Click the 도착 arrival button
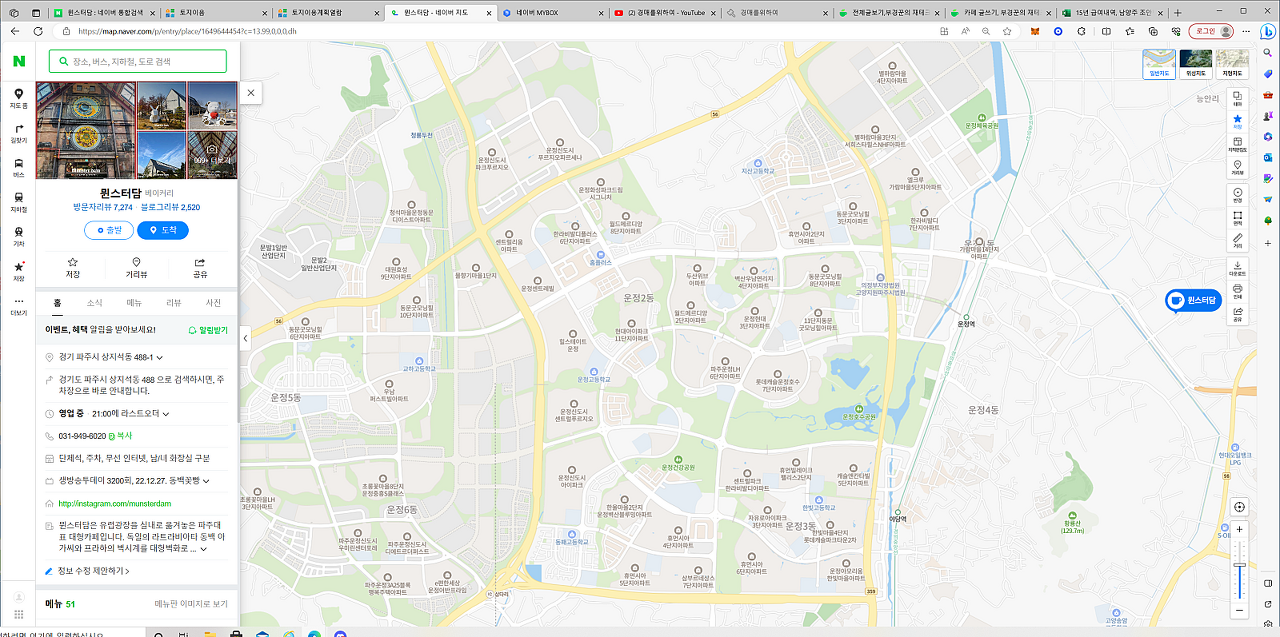1280x637 pixels. pos(163,230)
